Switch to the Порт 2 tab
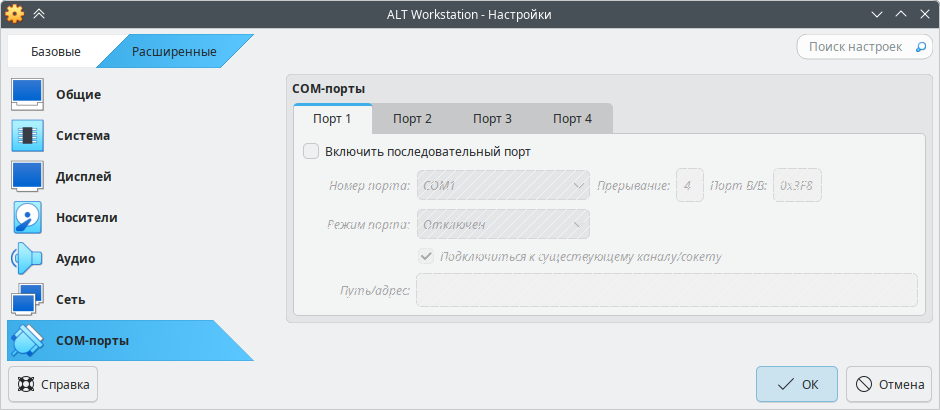Image resolution: width=940 pixels, height=410 pixels. [x=412, y=119]
